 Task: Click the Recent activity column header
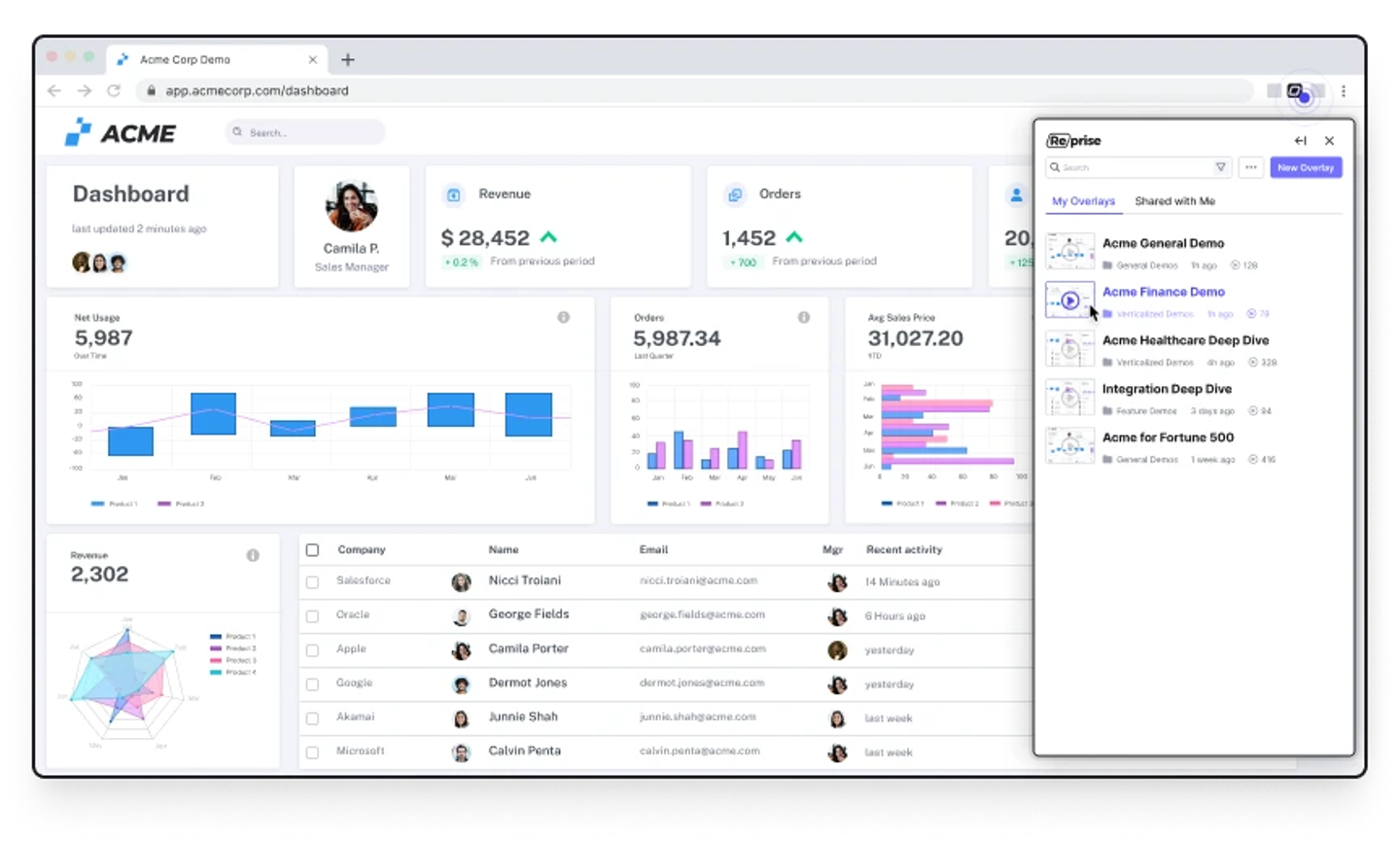(x=904, y=550)
